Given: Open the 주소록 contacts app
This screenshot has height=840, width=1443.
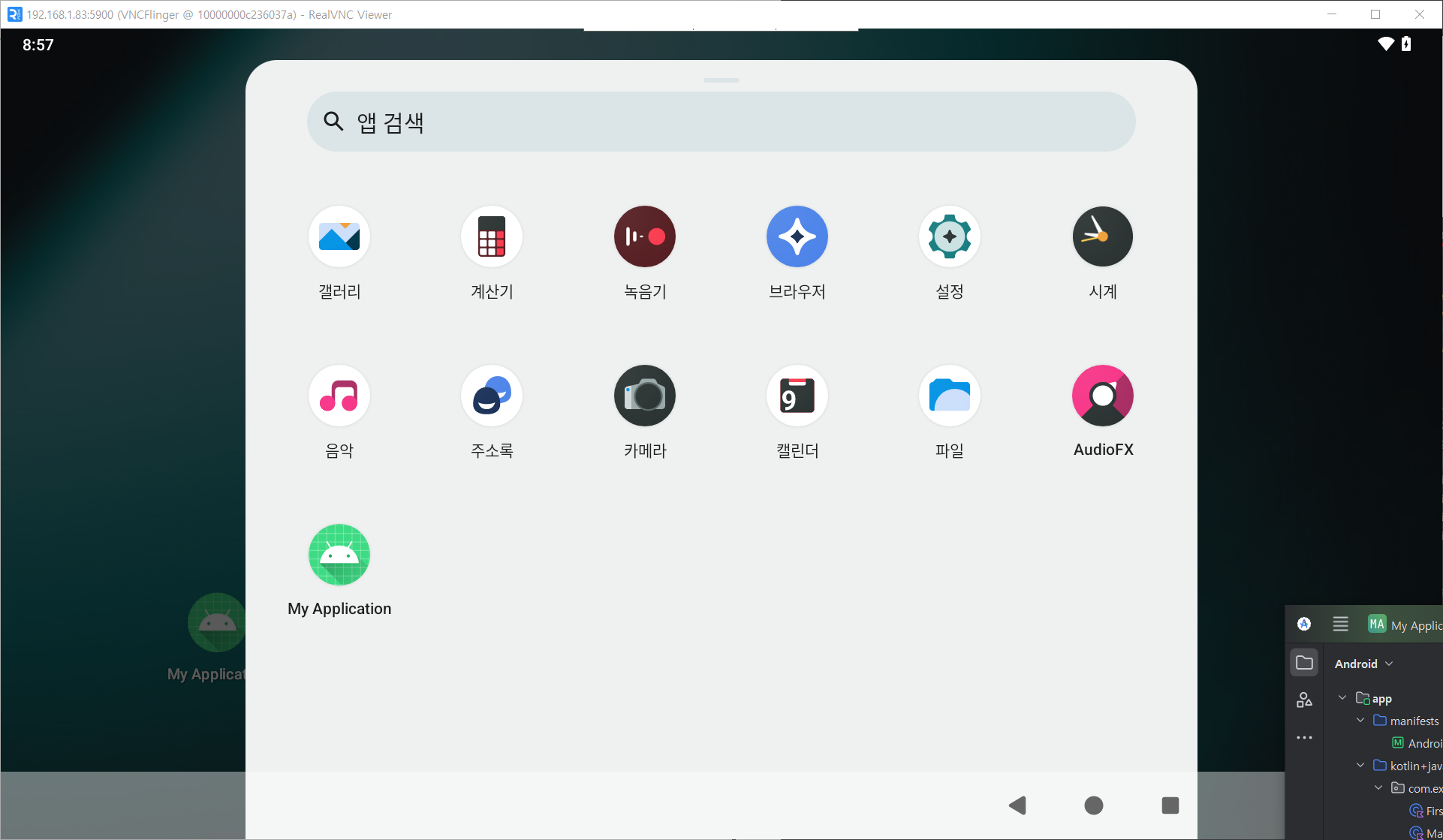Looking at the screenshot, I should point(492,396).
